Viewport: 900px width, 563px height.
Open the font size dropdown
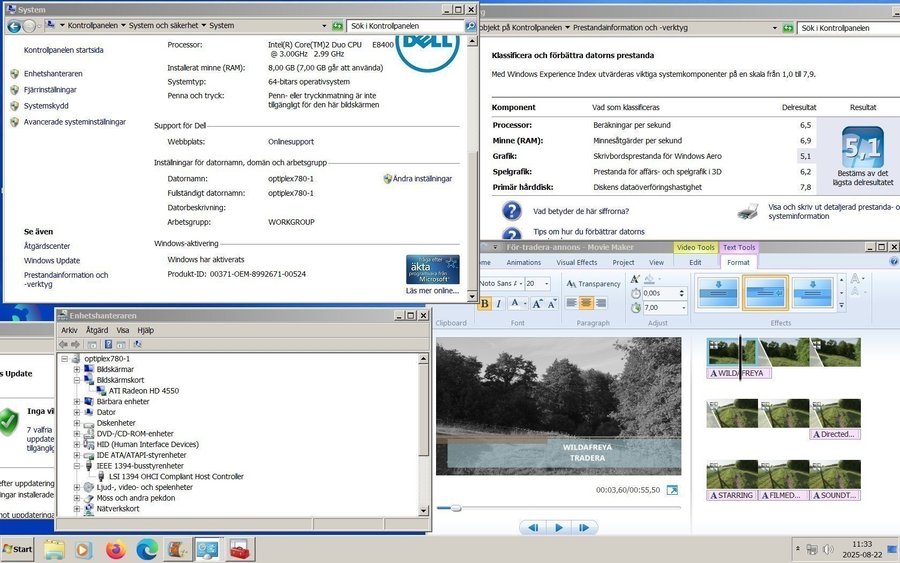[545, 284]
